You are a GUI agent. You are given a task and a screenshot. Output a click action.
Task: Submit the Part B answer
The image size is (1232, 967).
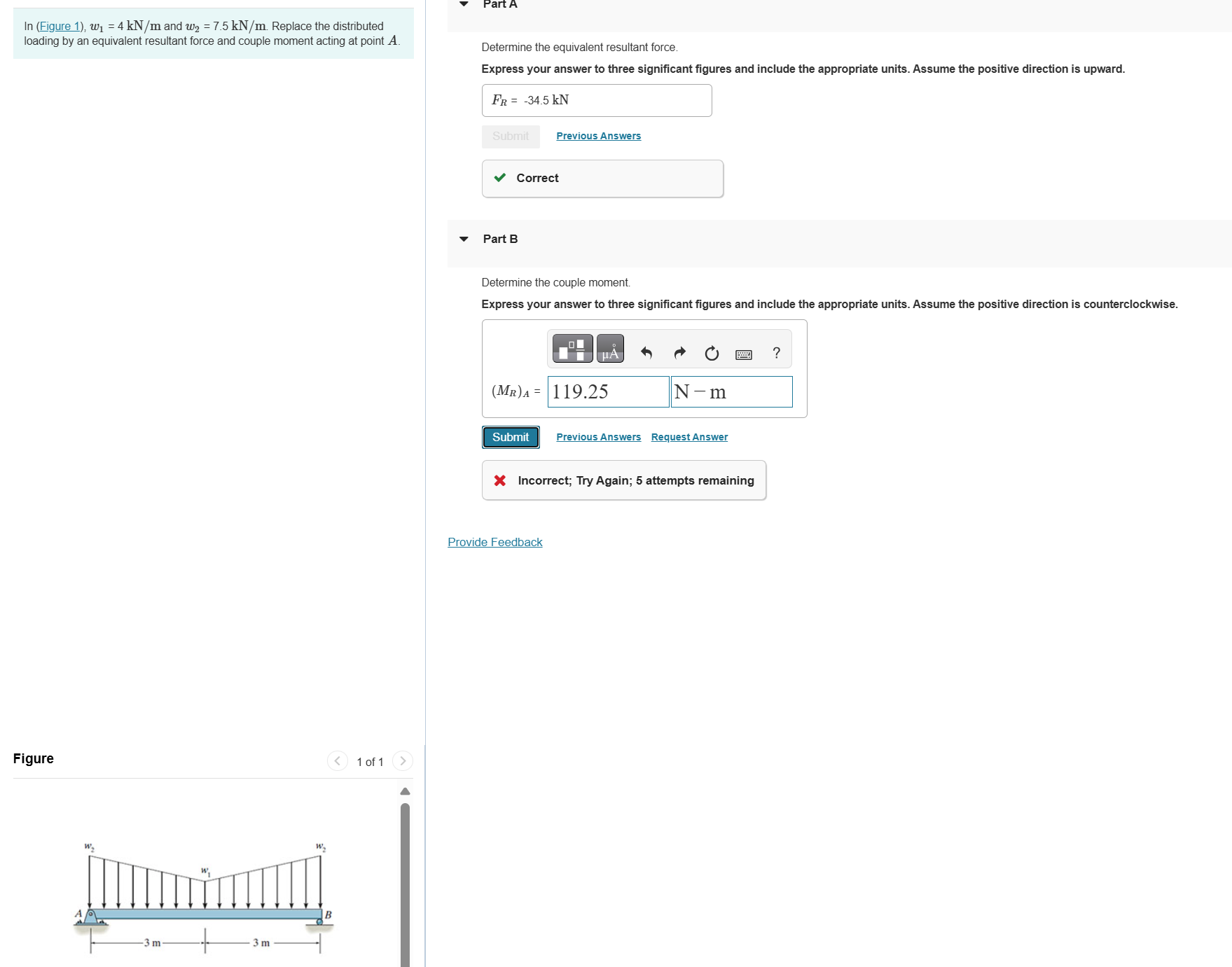click(x=511, y=437)
